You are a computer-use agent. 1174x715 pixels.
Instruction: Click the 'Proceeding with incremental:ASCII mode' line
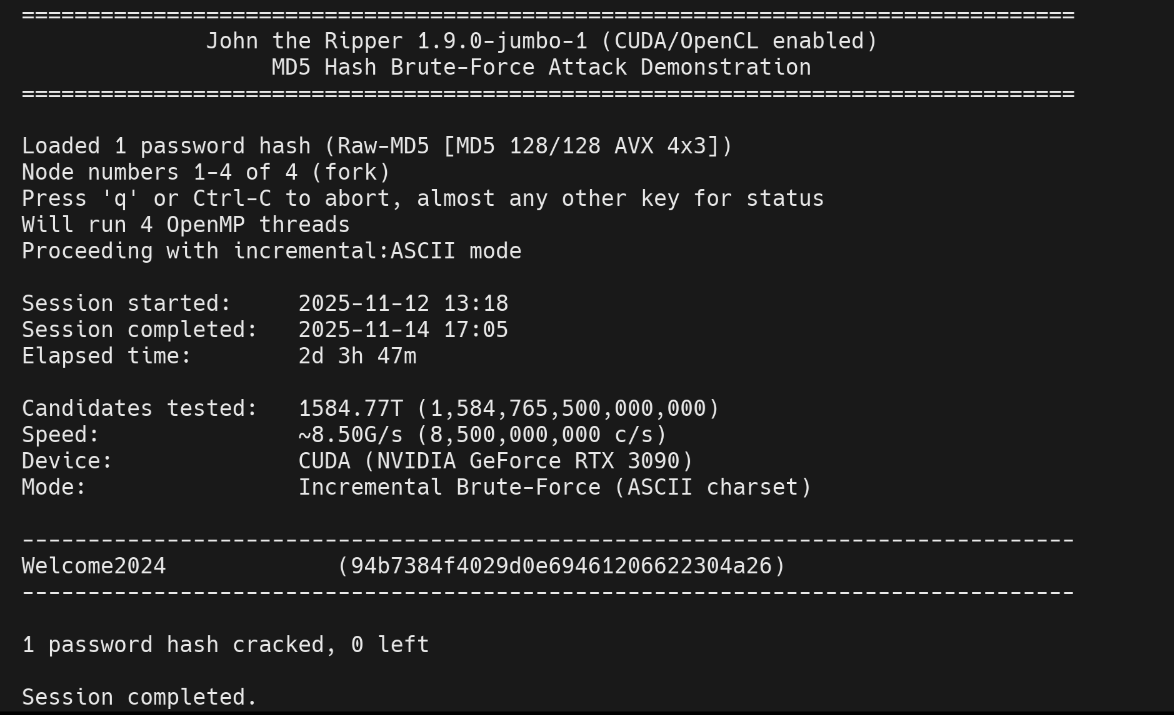[x=272, y=251]
